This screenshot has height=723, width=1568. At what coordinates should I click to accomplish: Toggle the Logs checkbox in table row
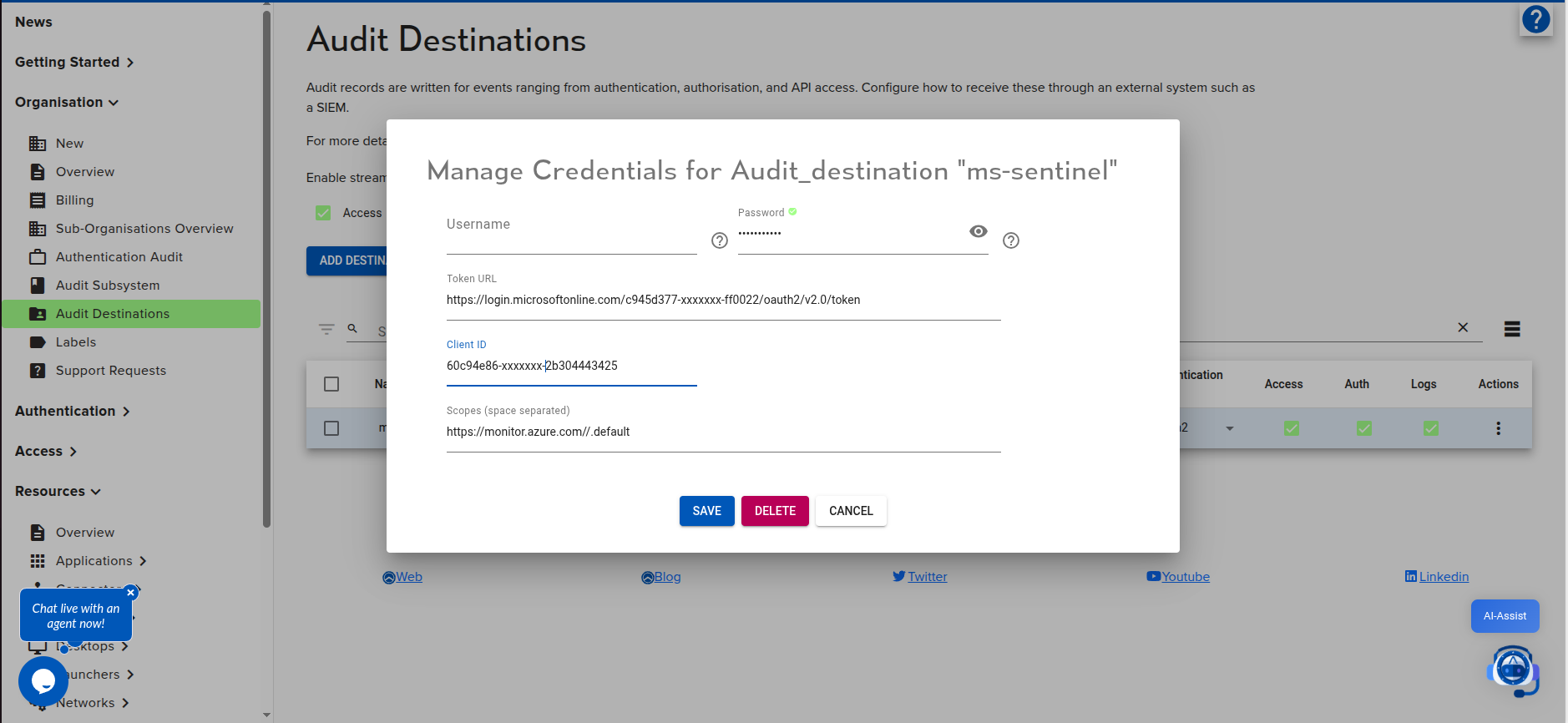pyautogui.click(x=1431, y=428)
